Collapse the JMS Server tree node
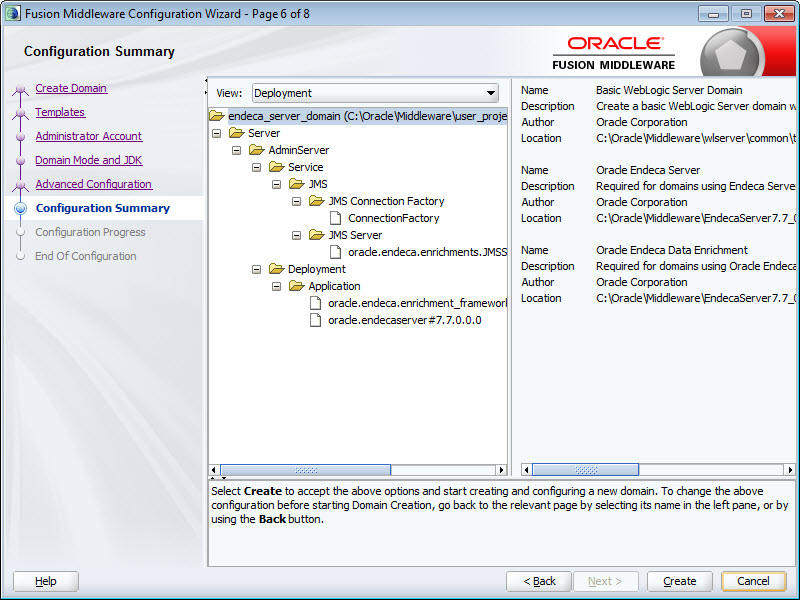The height and width of the screenshot is (600, 800). tap(296, 235)
